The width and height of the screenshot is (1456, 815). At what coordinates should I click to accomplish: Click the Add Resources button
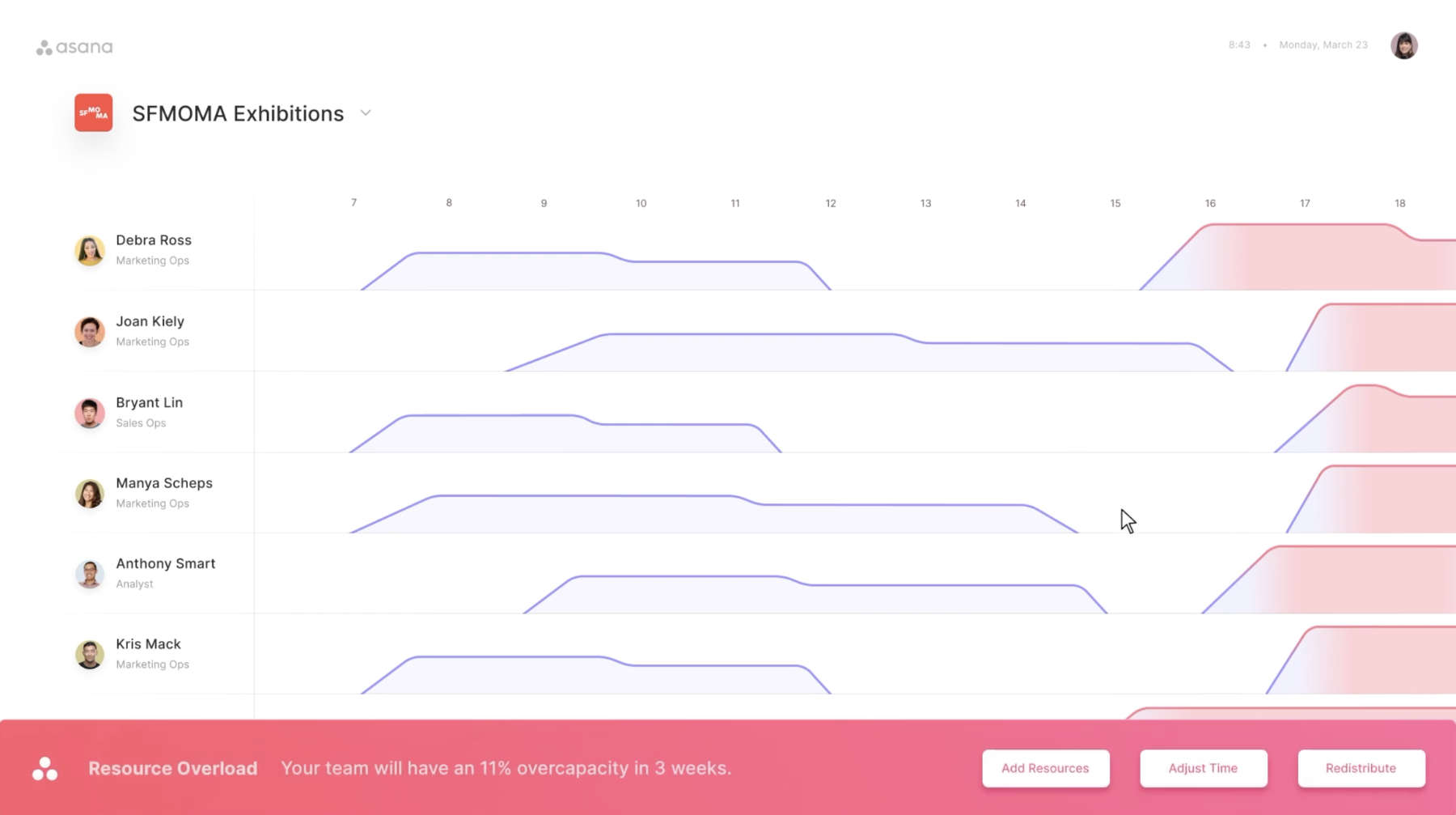pyautogui.click(x=1045, y=768)
